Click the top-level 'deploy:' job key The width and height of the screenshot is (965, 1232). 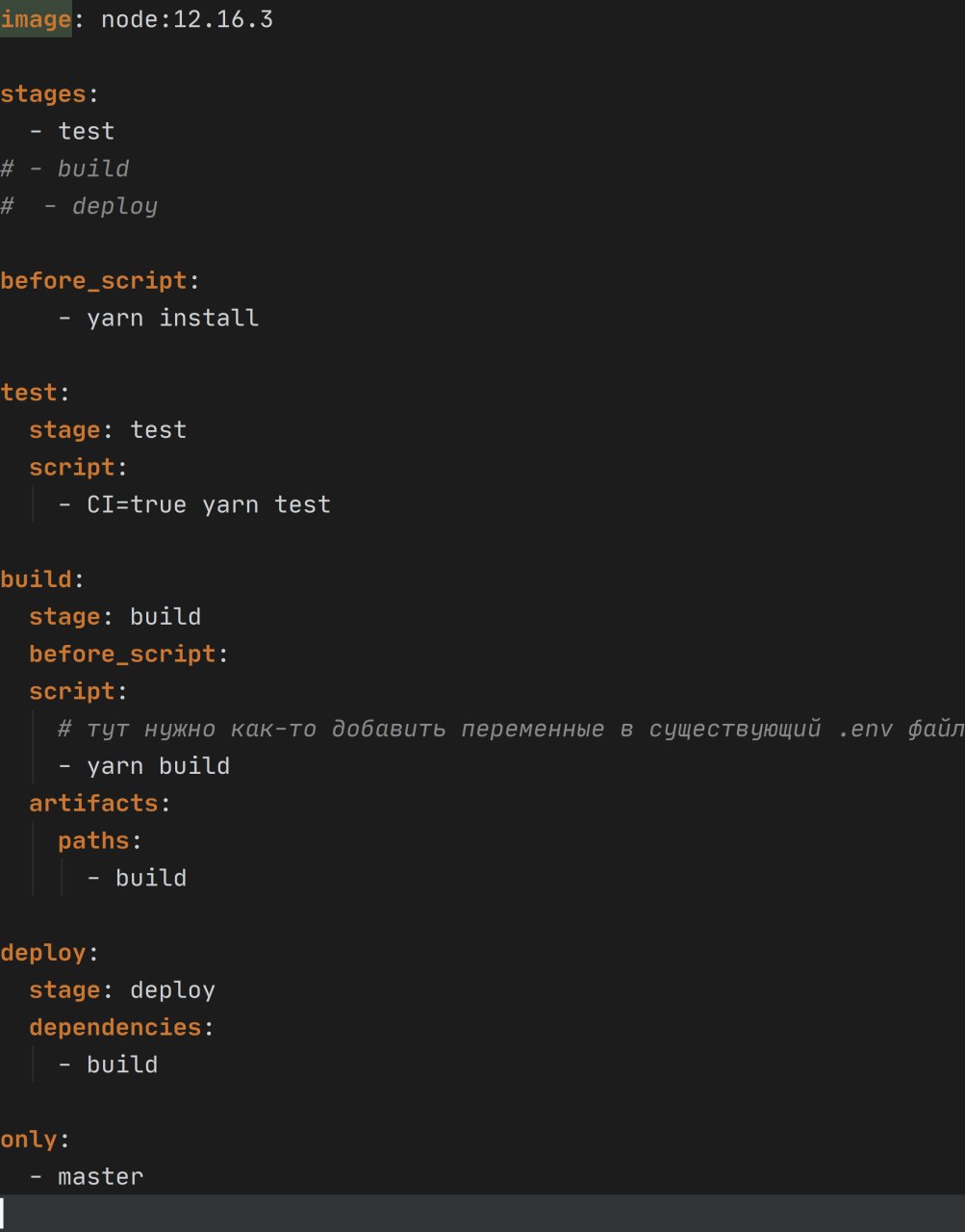50,953
